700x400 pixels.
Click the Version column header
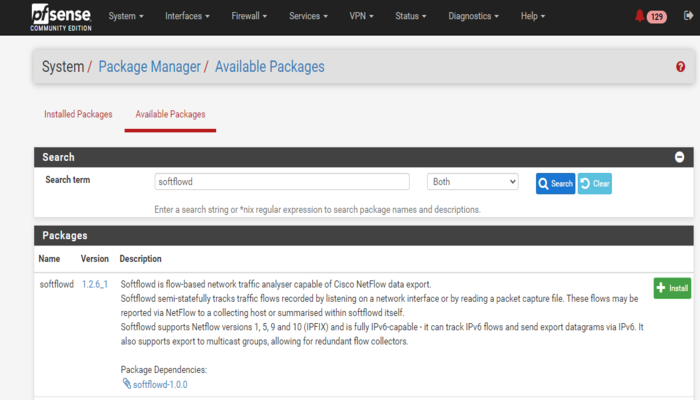(95, 259)
